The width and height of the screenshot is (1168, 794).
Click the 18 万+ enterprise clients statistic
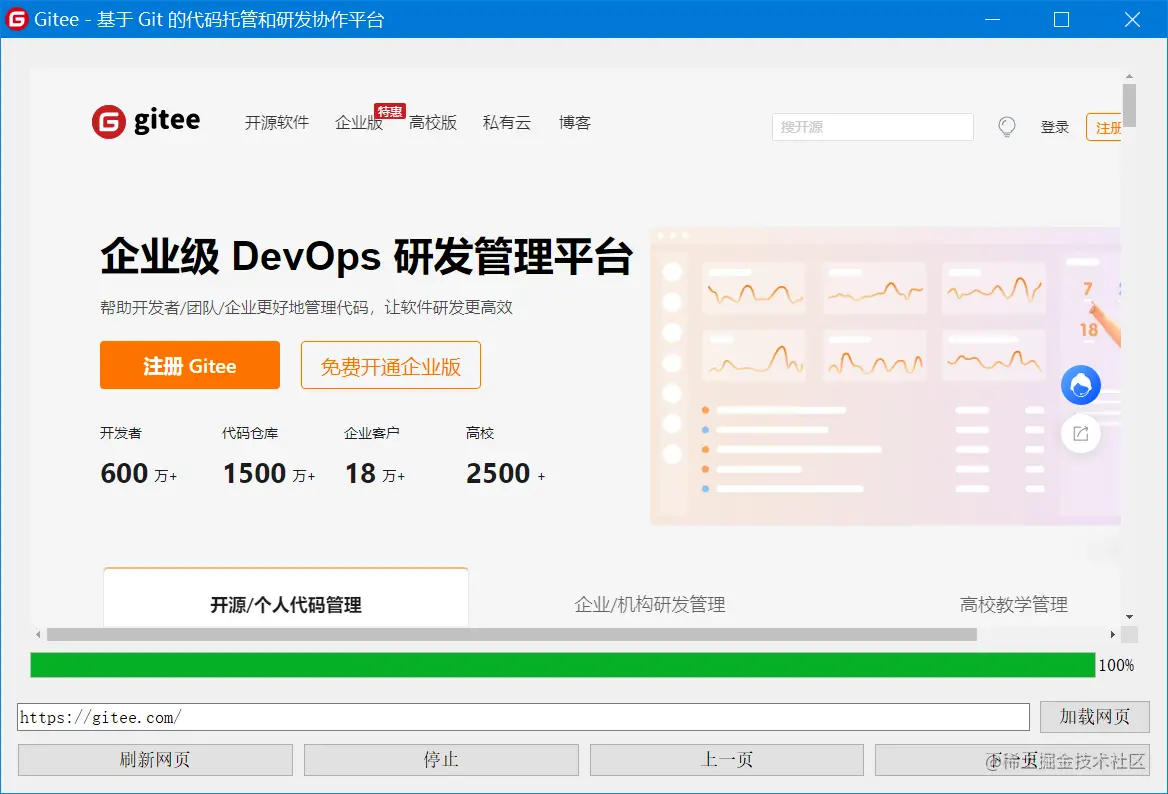tap(375, 474)
